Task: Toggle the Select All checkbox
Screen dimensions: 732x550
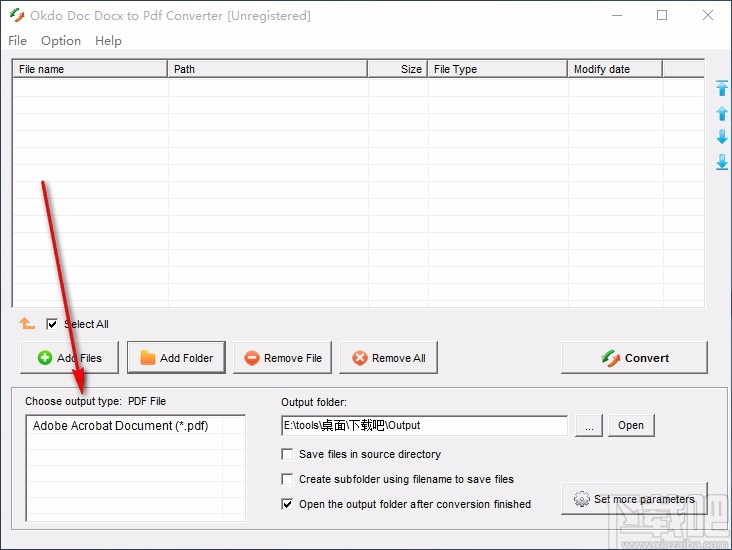Action: (52, 324)
